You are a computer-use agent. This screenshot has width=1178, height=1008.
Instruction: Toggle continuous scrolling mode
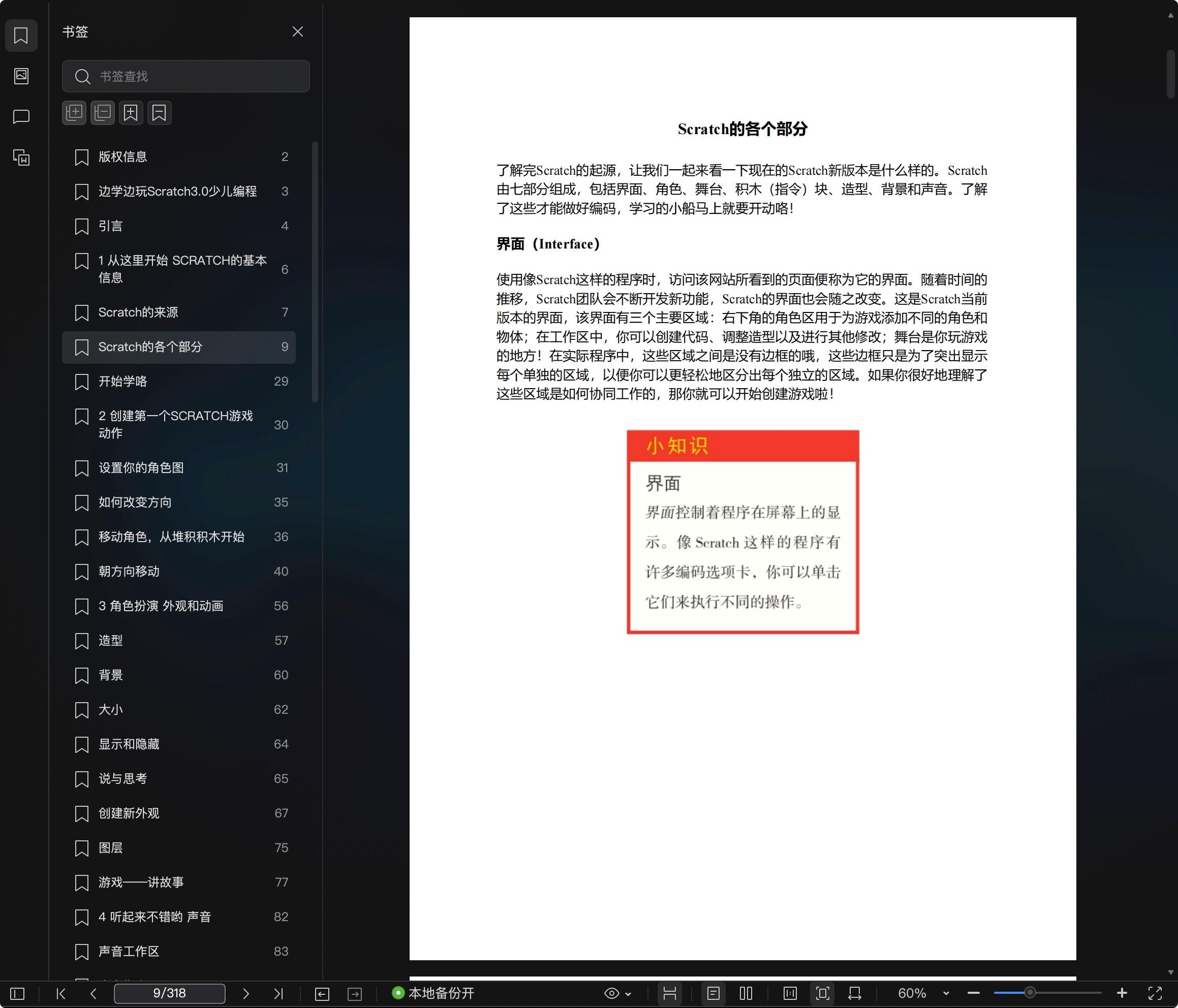tap(670, 993)
